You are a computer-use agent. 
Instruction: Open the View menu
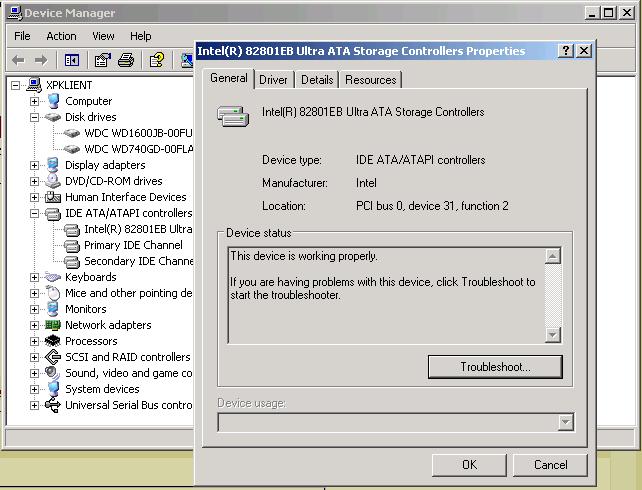(103, 36)
